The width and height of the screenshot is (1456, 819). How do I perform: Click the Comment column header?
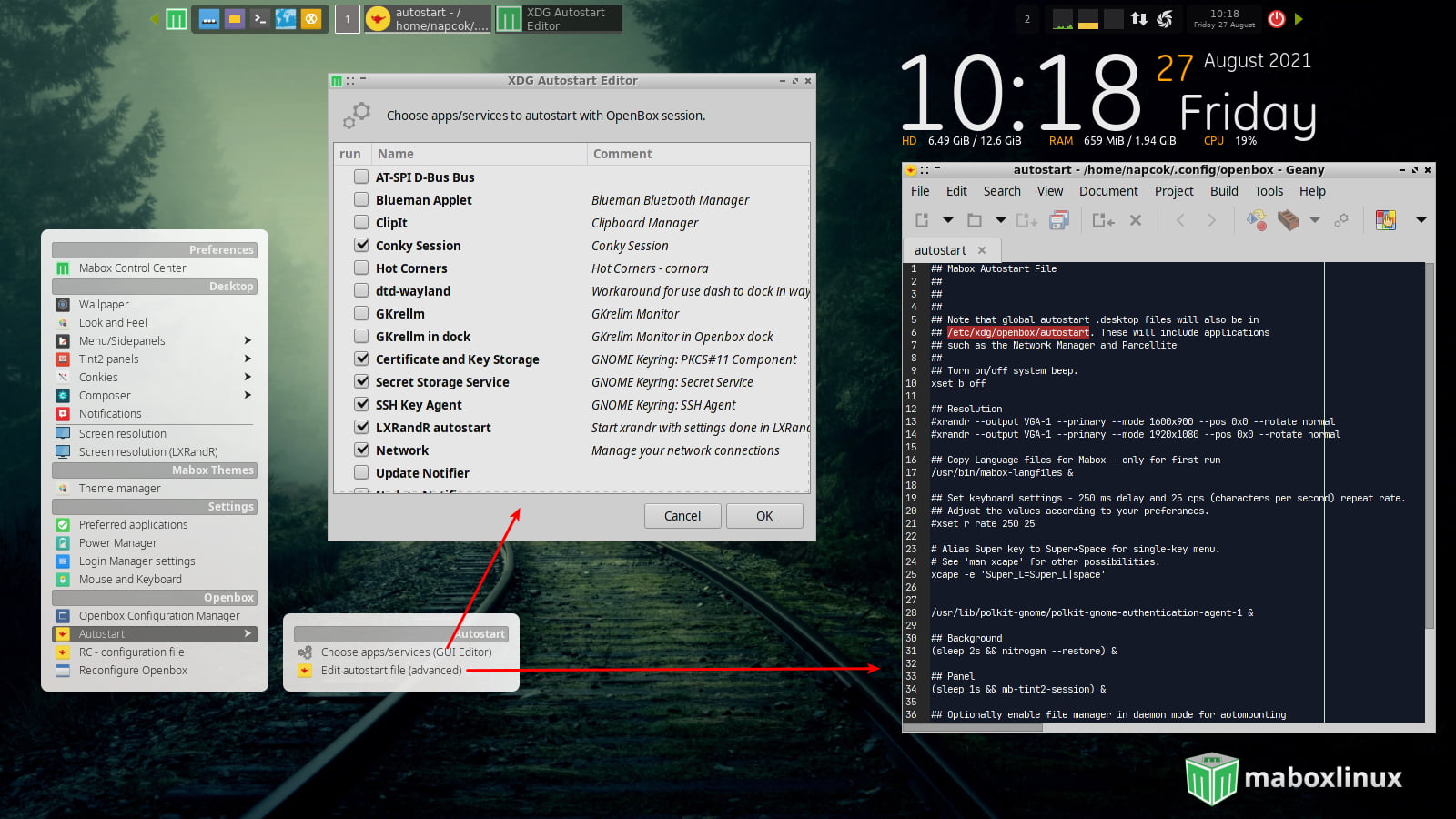coord(698,154)
